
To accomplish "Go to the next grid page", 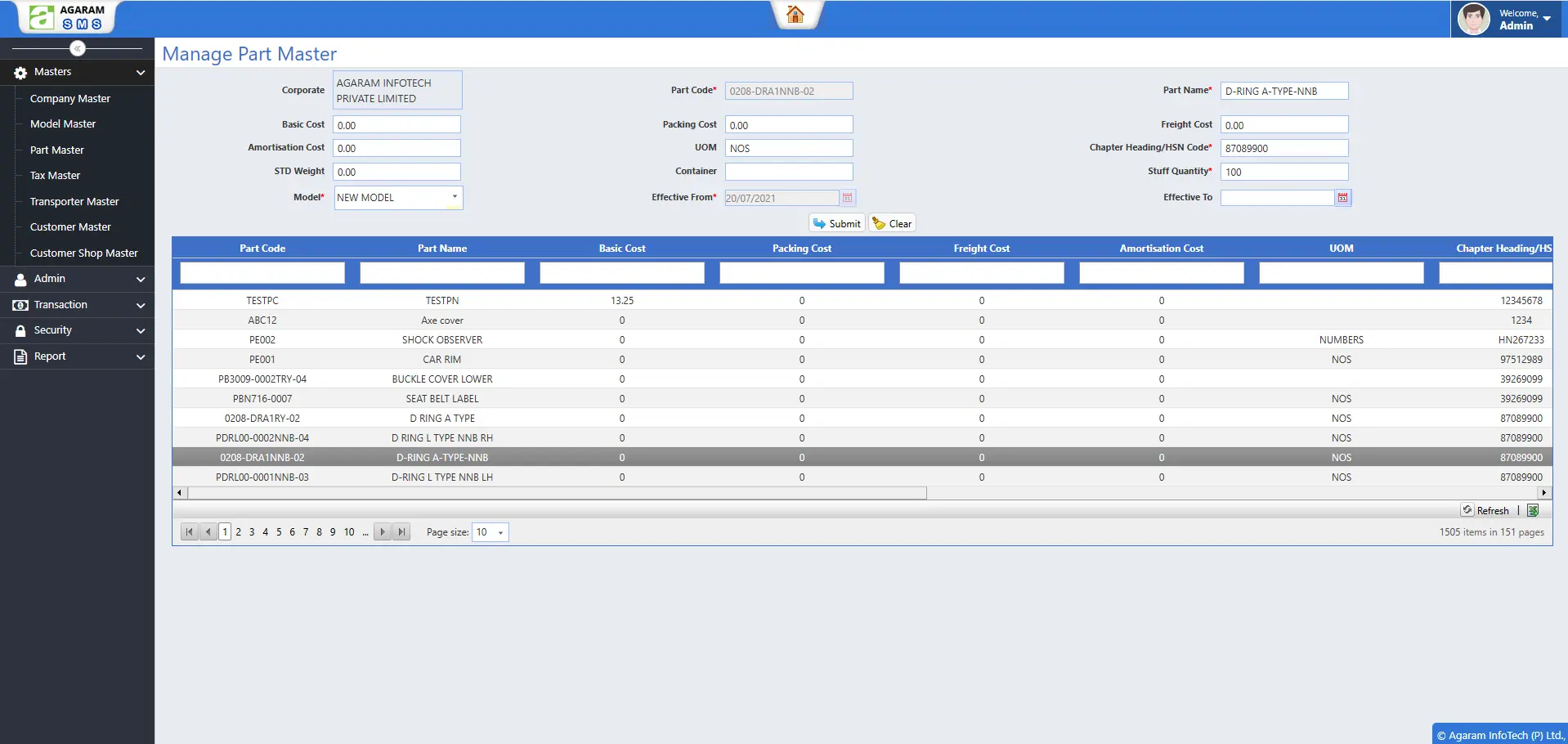I will [x=382, y=532].
